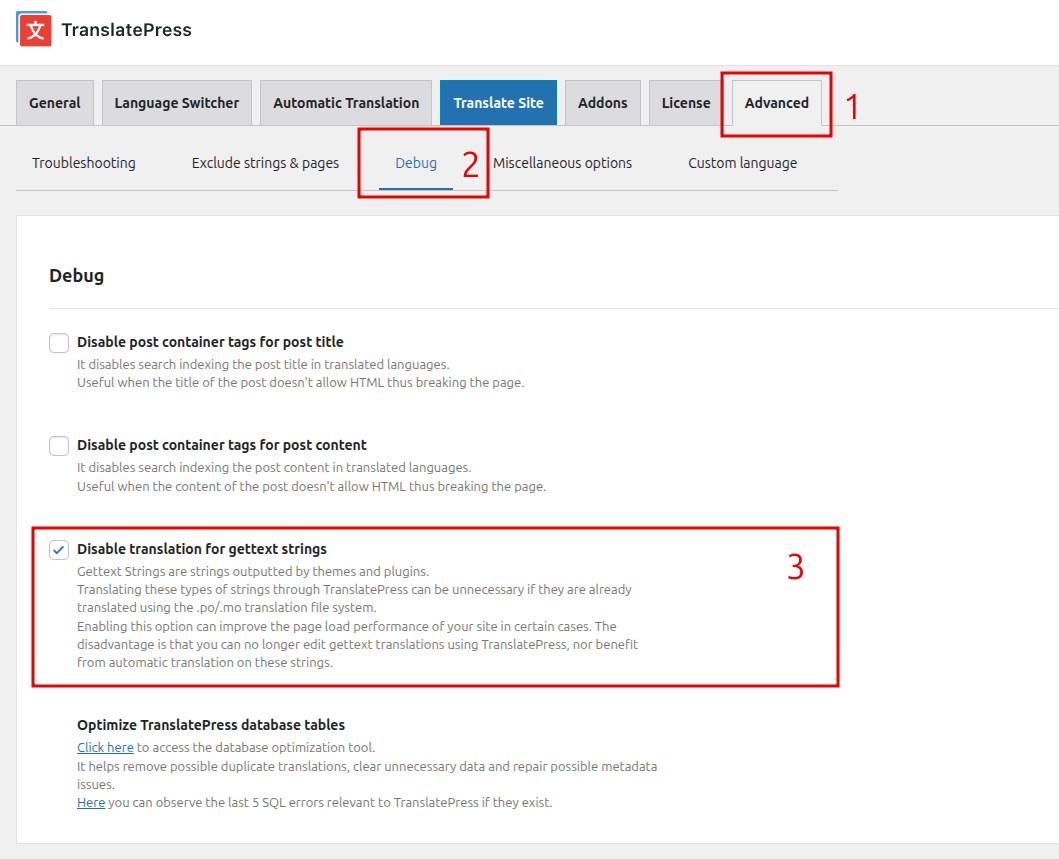Enable the post title container tags checkbox
The image size is (1059, 859).
point(59,343)
